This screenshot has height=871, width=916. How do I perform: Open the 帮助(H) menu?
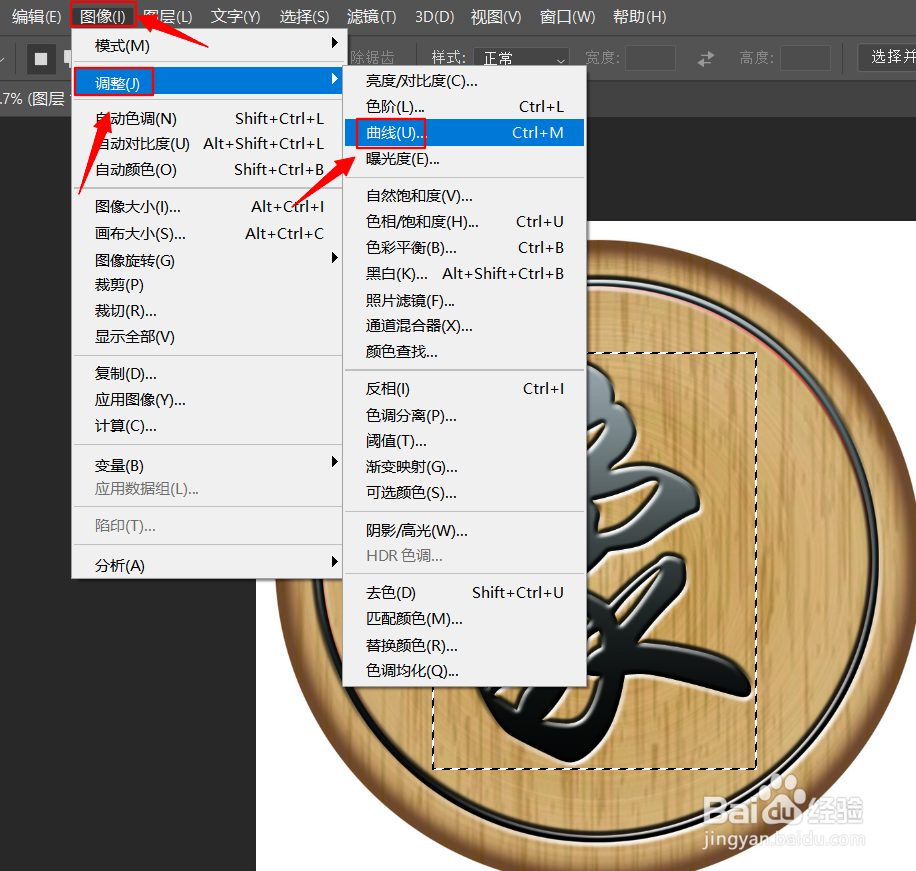pos(639,16)
